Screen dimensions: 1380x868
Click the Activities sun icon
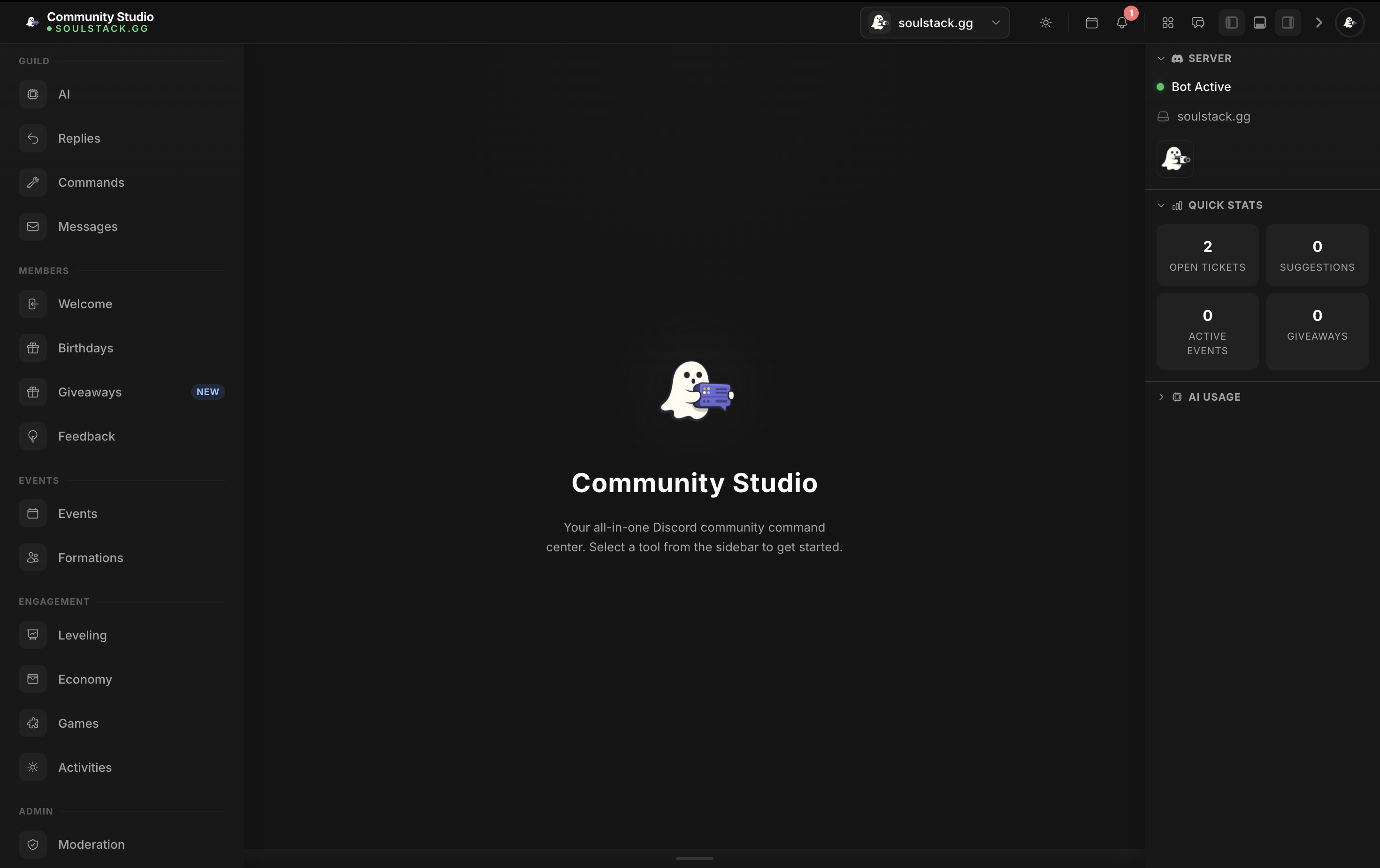(x=33, y=767)
